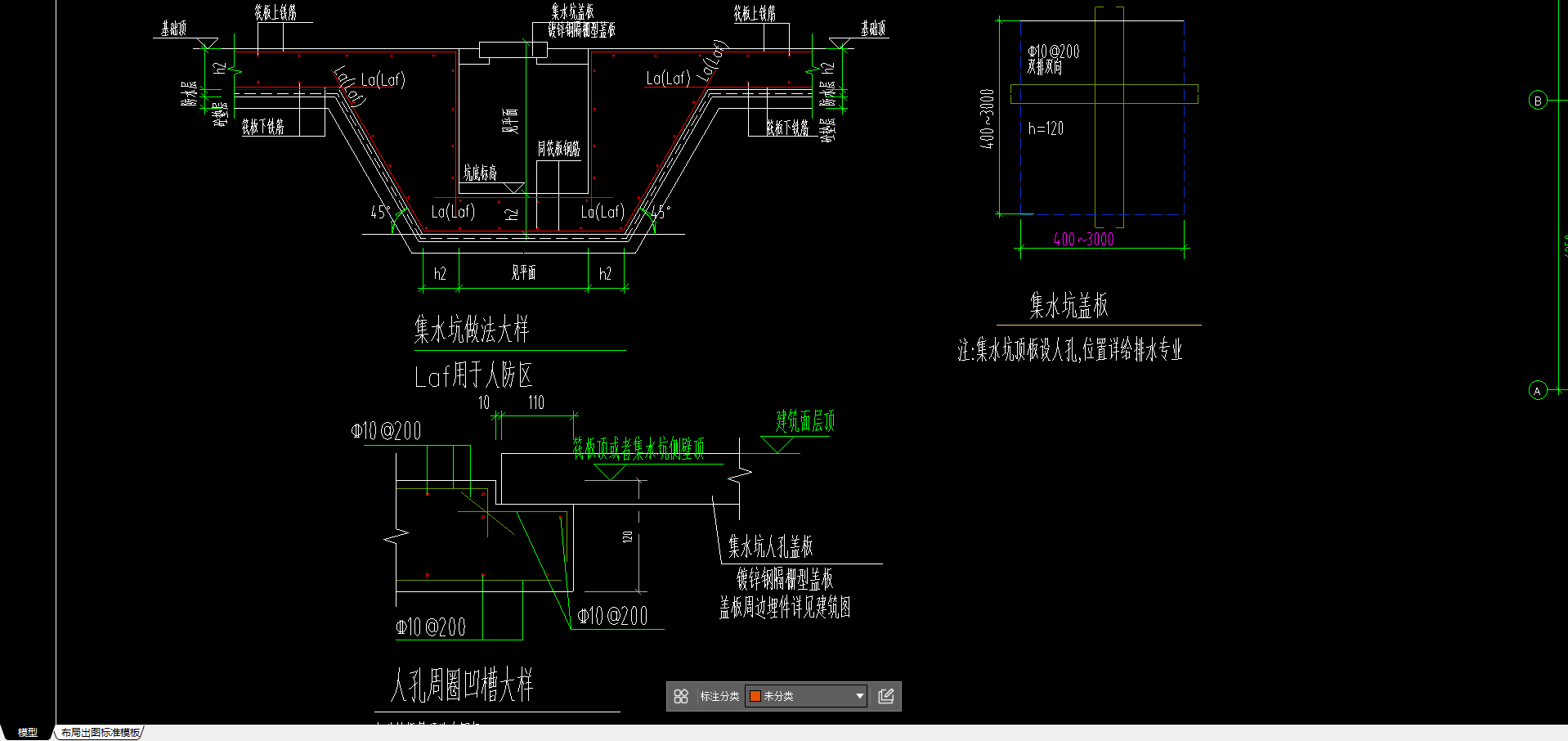Switch to the 模型 tab
The image size is (1568, 741).
27,733
